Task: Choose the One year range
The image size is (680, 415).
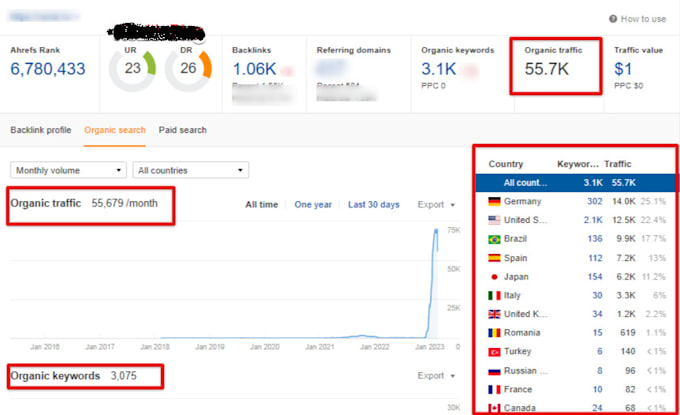Action: pos(313,205)
